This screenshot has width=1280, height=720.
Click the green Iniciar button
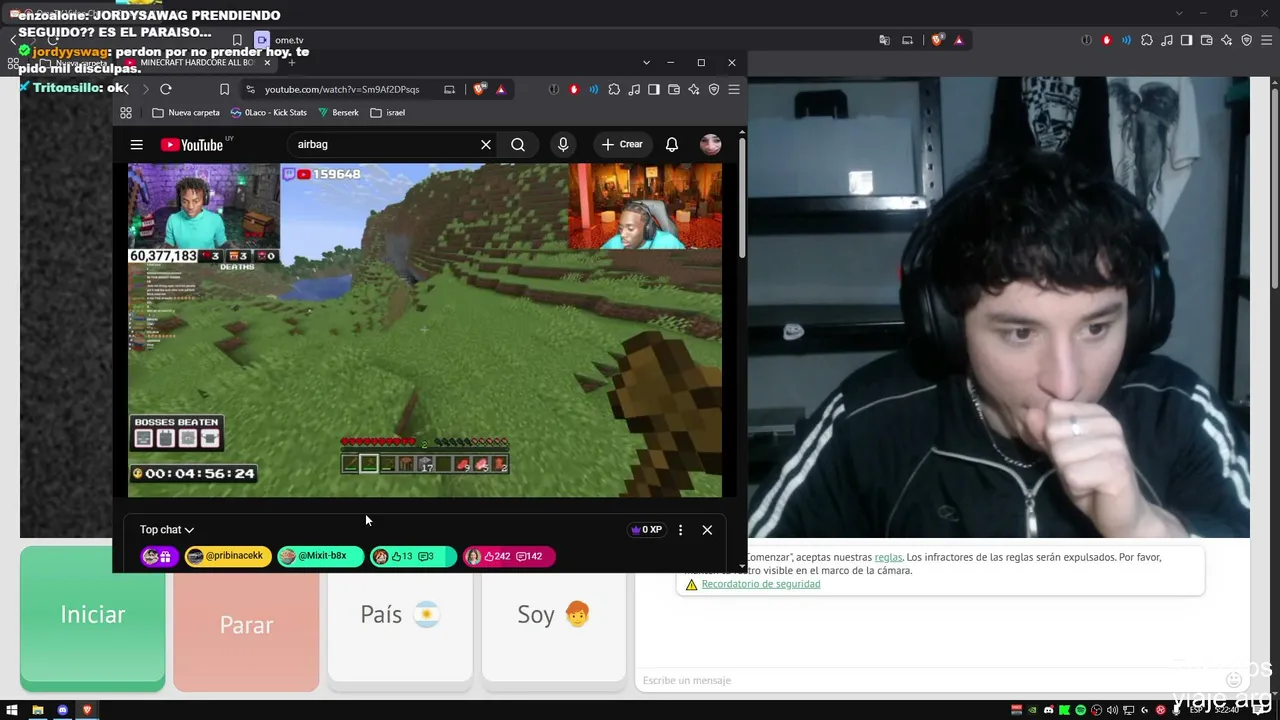click(x=93, y=617)
